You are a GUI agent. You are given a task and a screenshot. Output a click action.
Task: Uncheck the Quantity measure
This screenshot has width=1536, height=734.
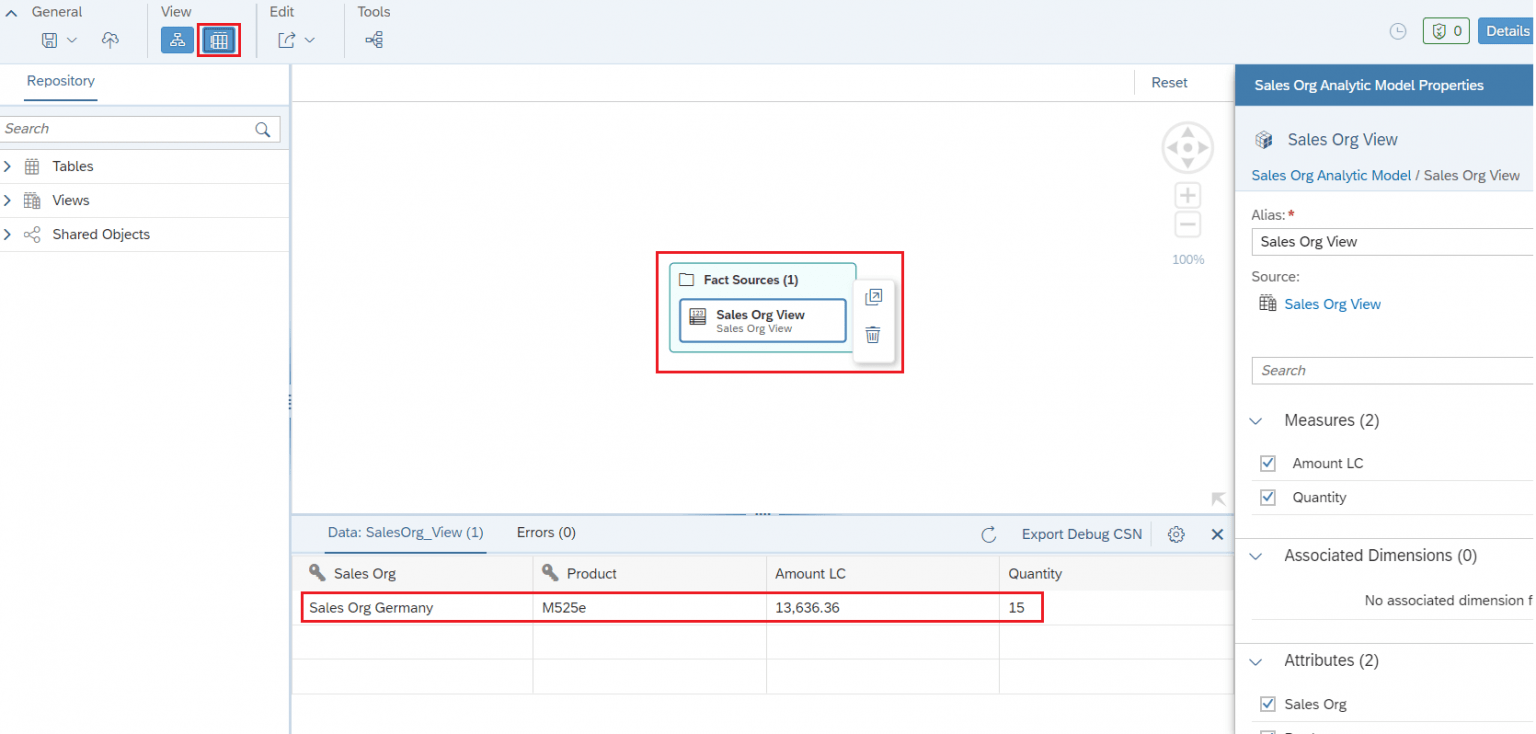[x=1267, y=497]
